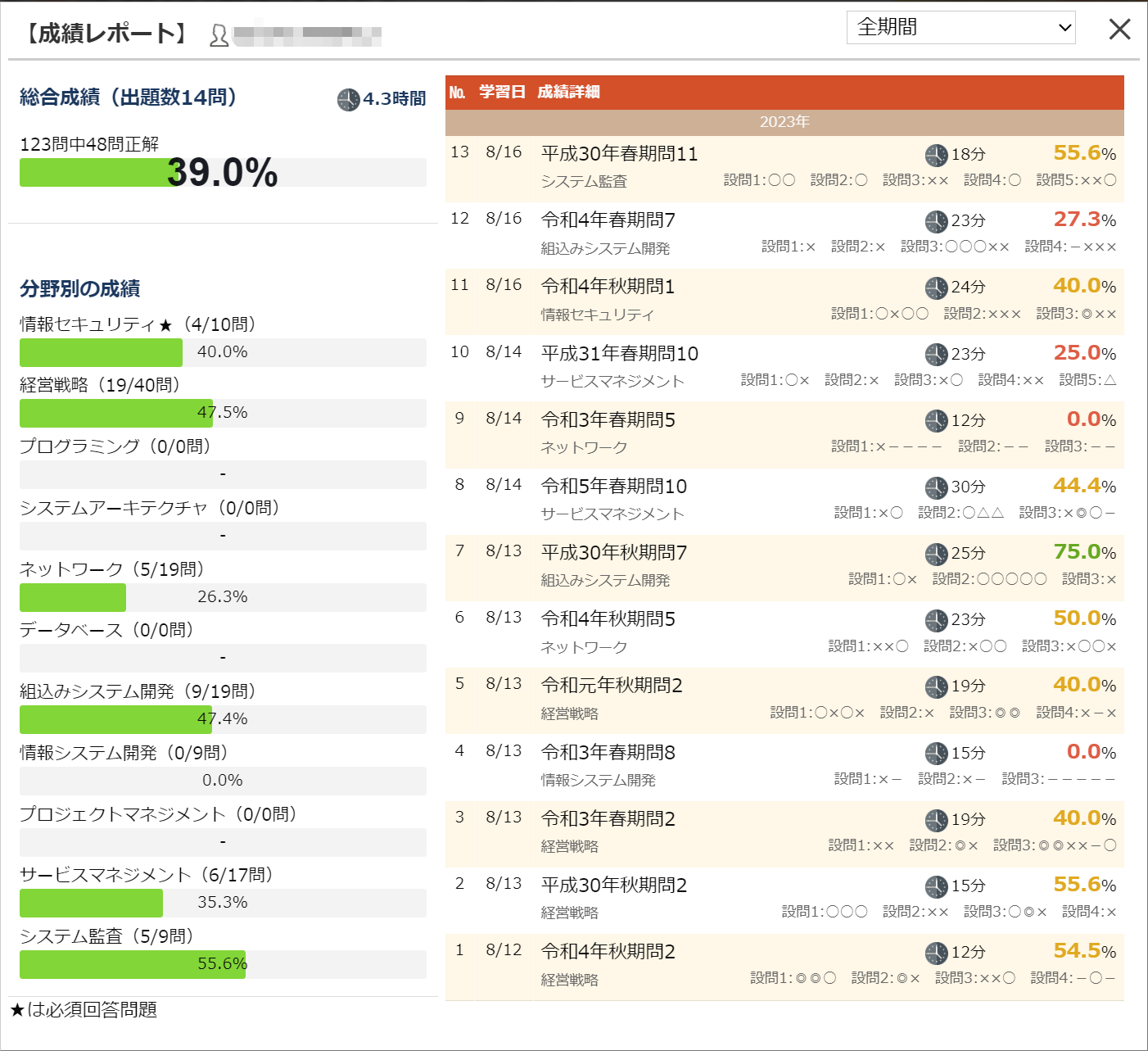Click the データベース（0/0問） label
The image size is (1148, 1051).
click(106, 630)
